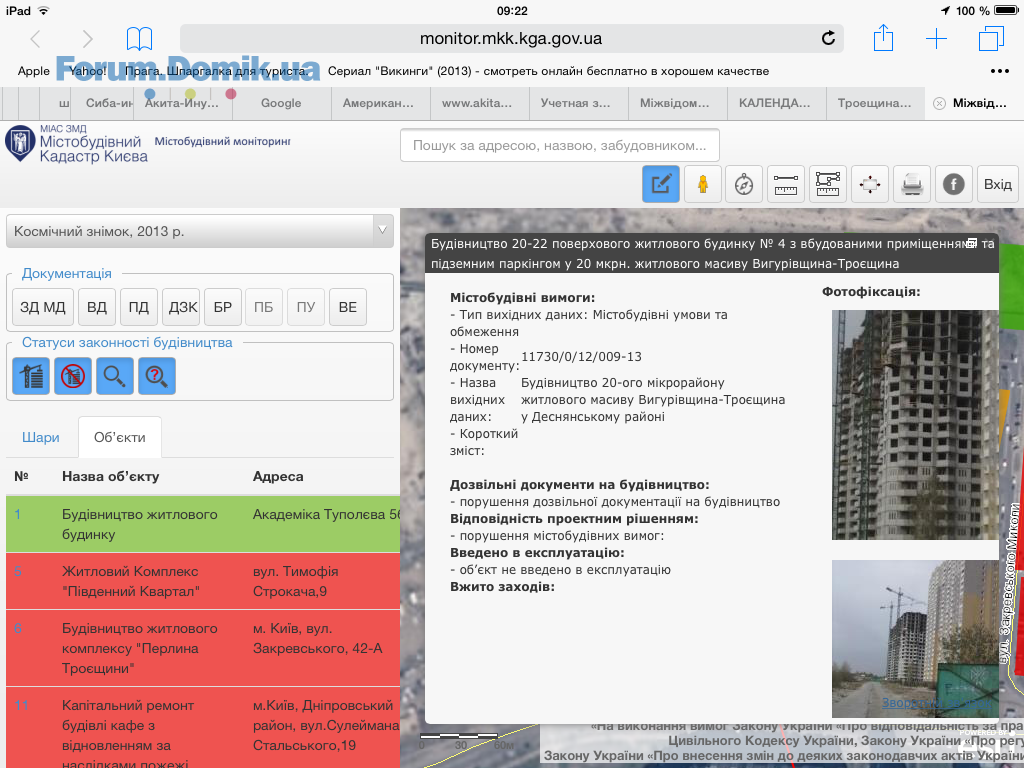Click the Містобудівний Кадастр Києва logo
Image resolution: width=1024 pixels, height=768 pixels.
point(77,144)
